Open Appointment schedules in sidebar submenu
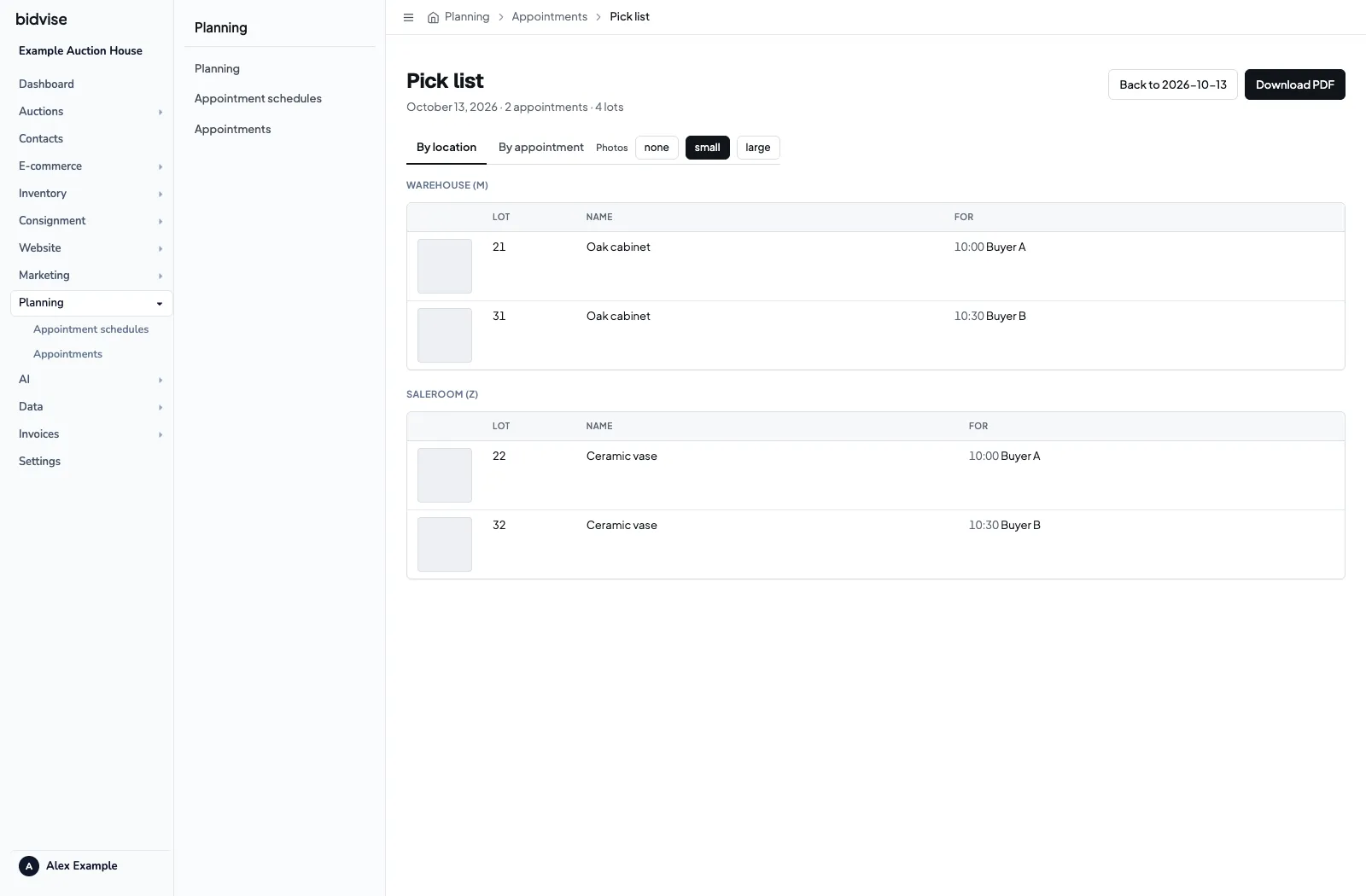The image size is (1366, 896). click(90, 329)
